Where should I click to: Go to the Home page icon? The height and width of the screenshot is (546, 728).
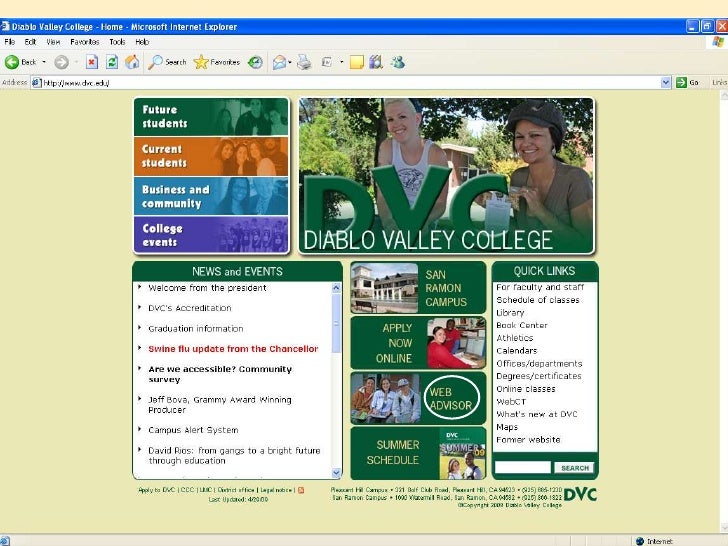(132, 62)
